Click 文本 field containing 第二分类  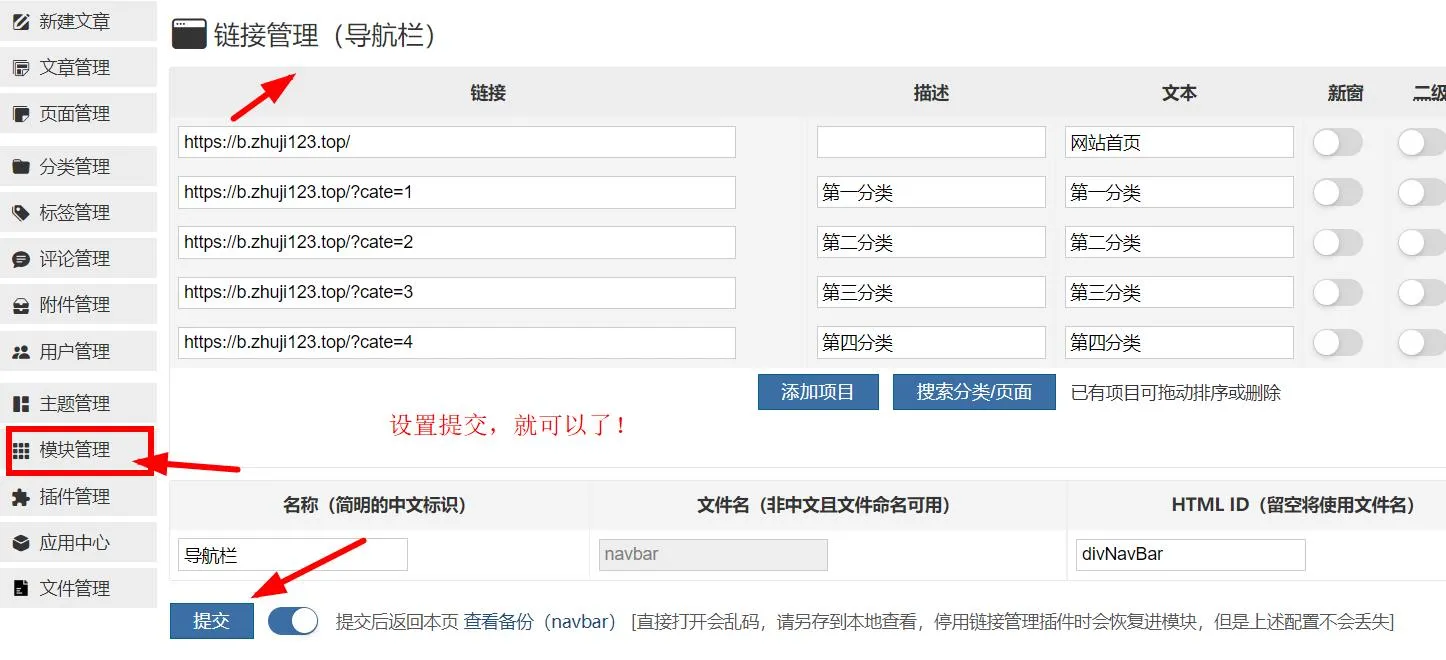1179,242
